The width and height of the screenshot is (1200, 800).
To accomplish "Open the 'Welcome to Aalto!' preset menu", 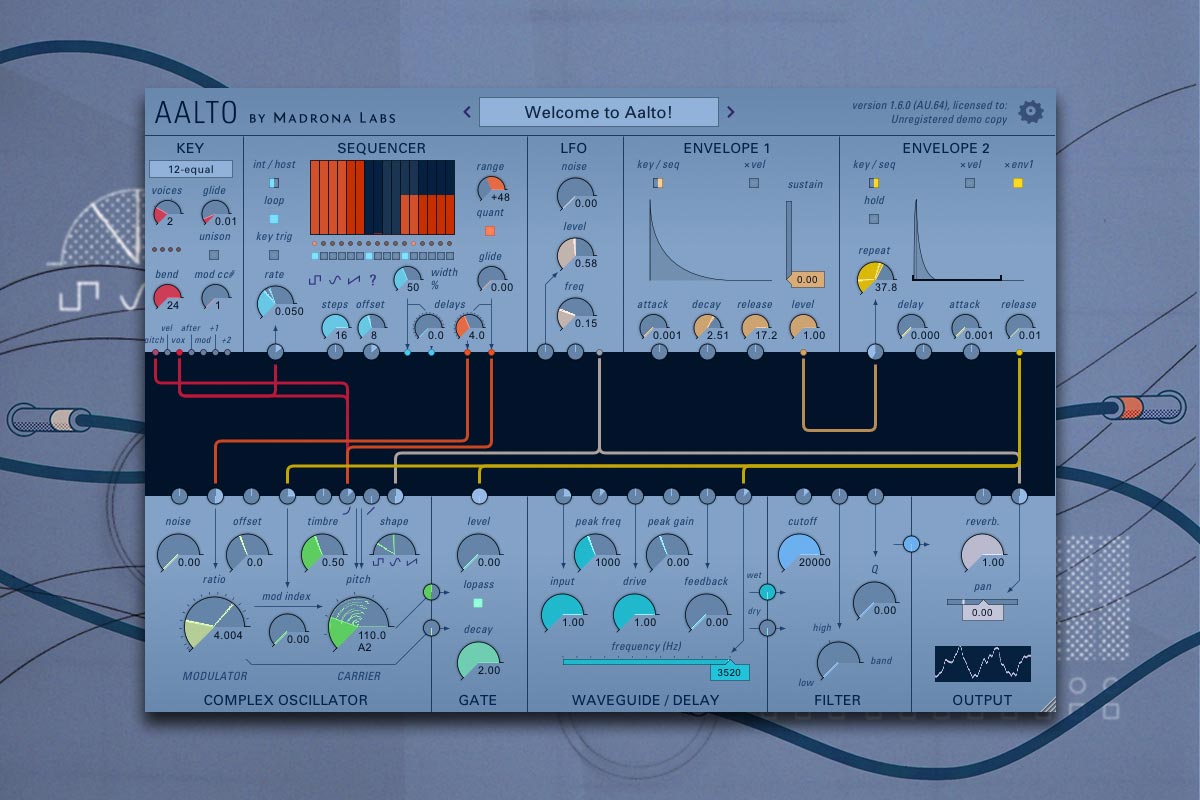I will (598, 112).
